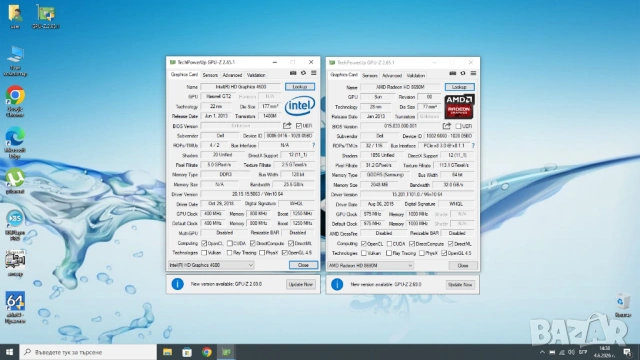640x360 pixels.
Task: Toggle Vulkan checkbox in Intel window
Action: [204, 253]
